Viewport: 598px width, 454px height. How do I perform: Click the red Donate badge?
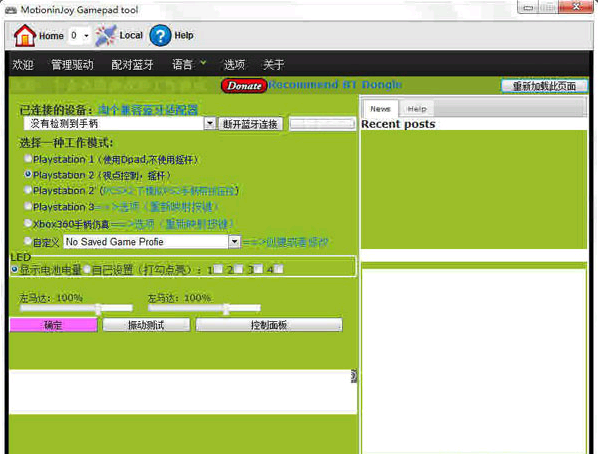[244, 85]
